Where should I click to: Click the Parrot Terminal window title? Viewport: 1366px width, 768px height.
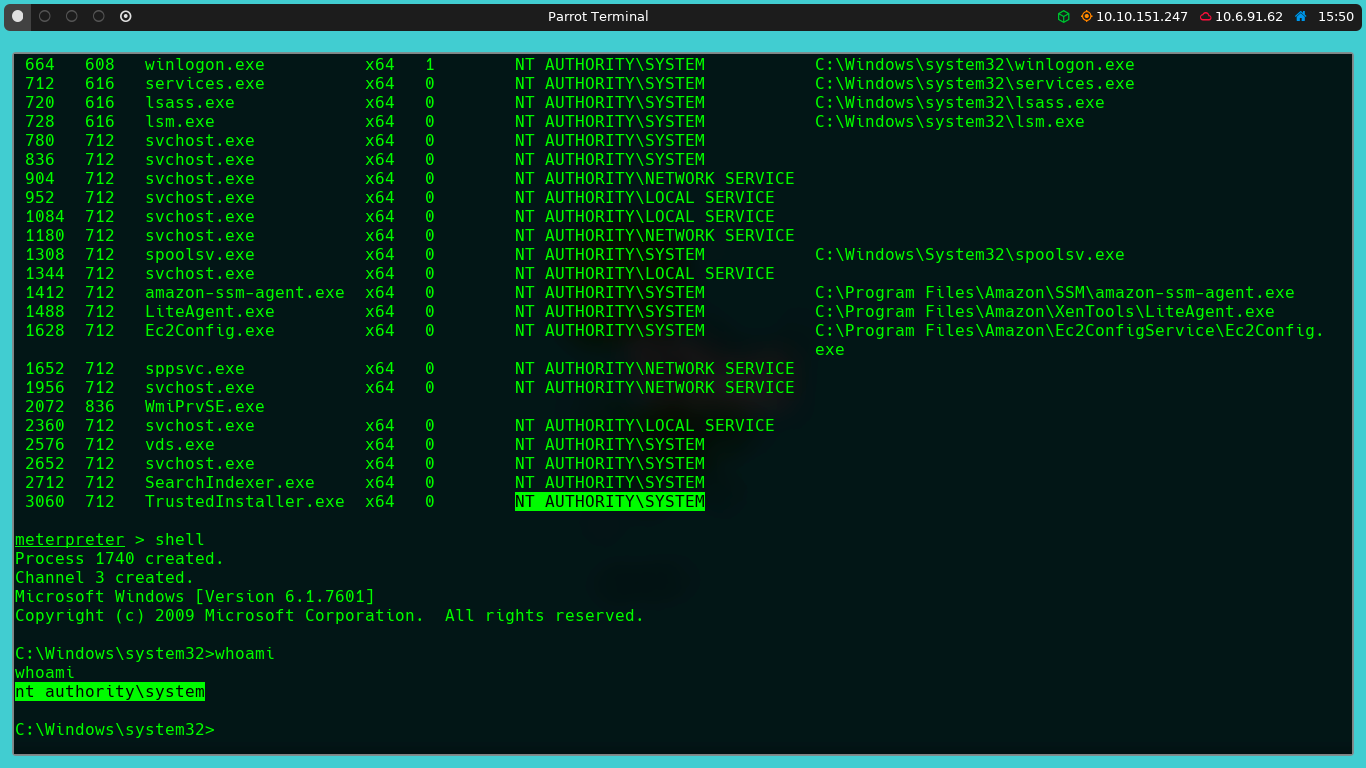click(598, 16)
